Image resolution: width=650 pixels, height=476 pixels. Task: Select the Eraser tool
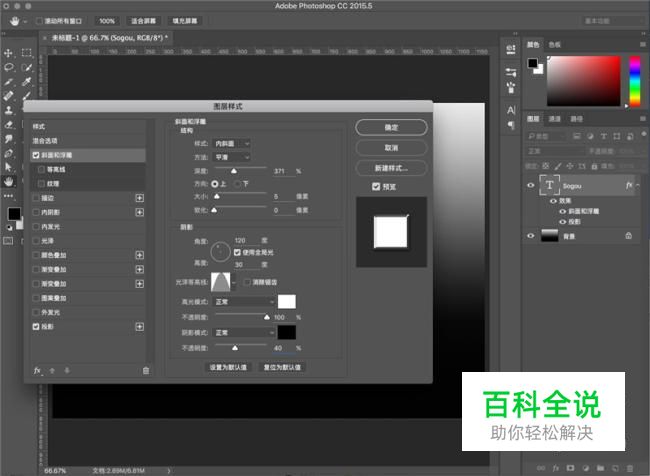tap(8, 124)
